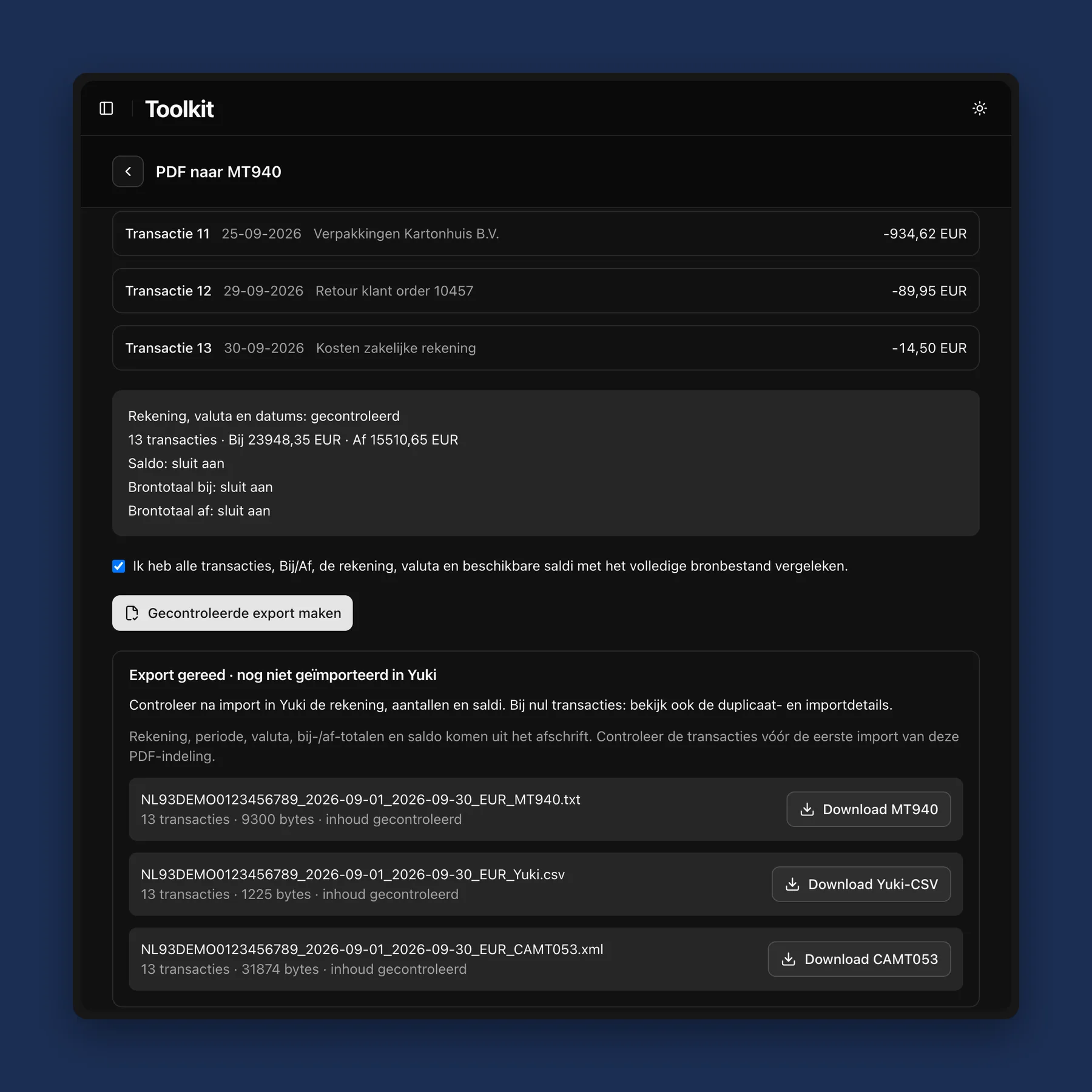Untick the bronbestand vergeleken checkbox

coord(119,566)
